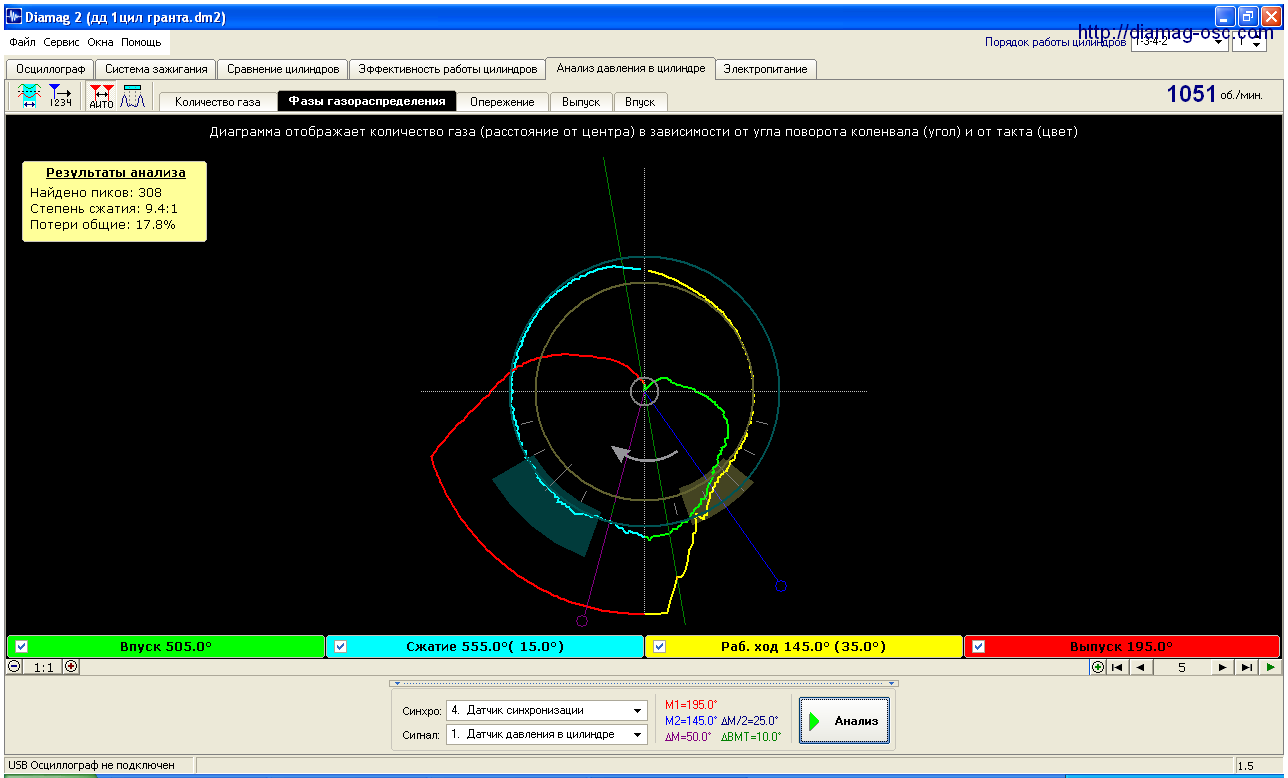Click the purple marker handle circle on diagram
The height and width of the screenshot is (778, 1288).
(x=582, y=620)
